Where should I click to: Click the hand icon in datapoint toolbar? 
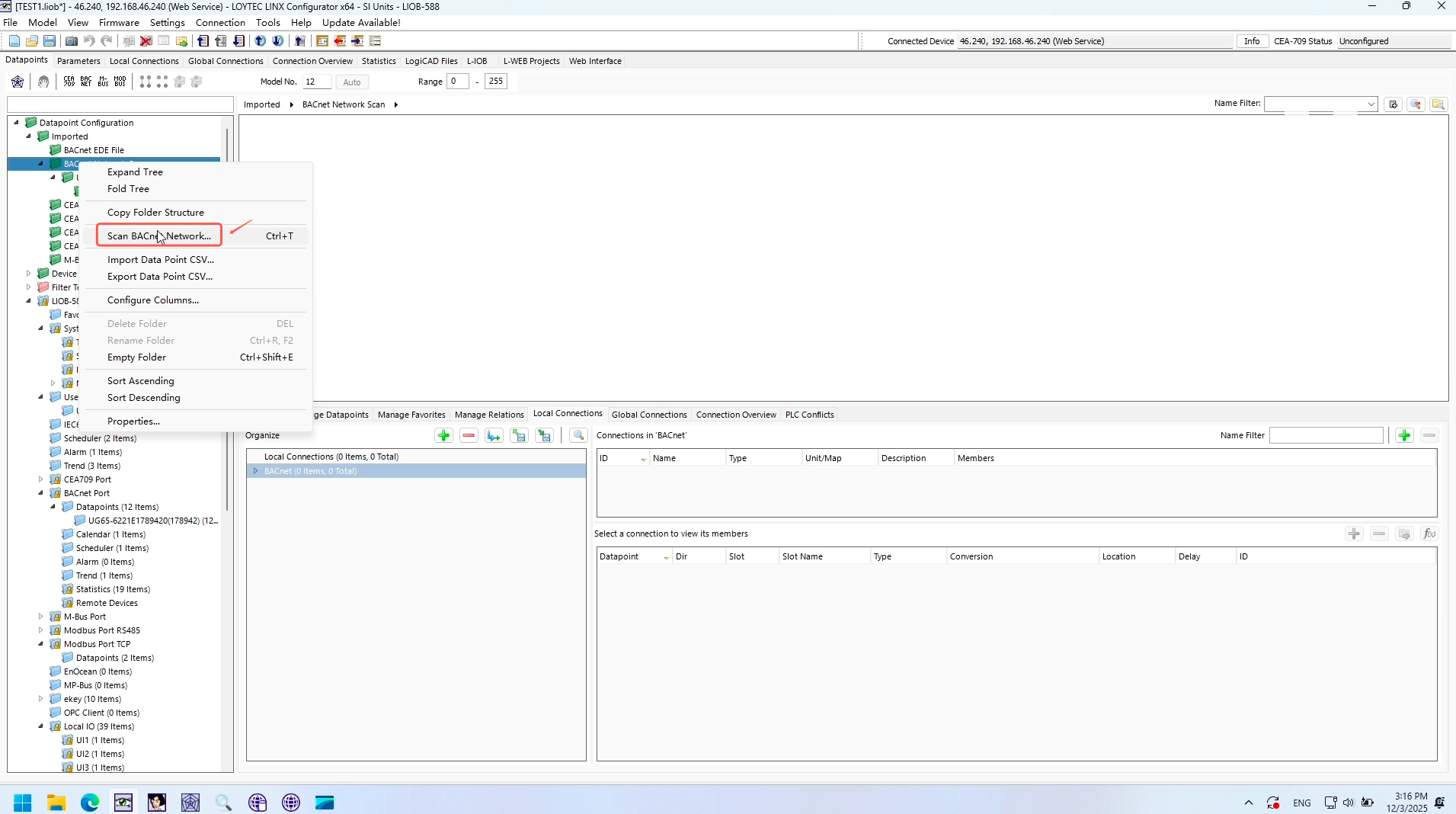(x=43, y=82)
